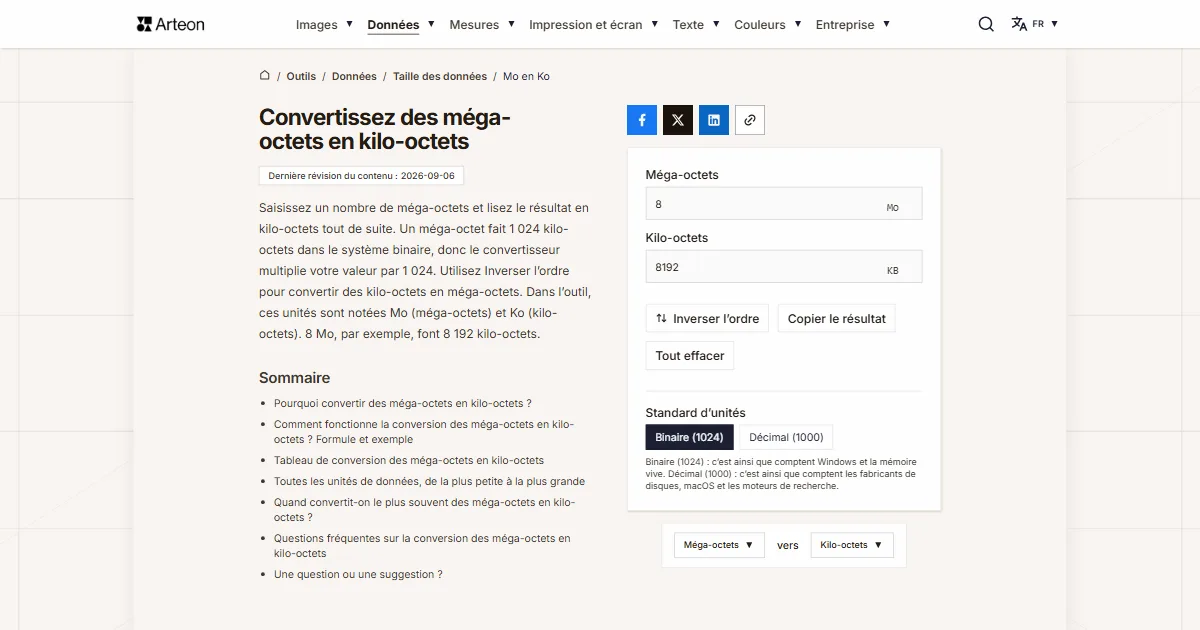Open the Couleurs menu

768,24
